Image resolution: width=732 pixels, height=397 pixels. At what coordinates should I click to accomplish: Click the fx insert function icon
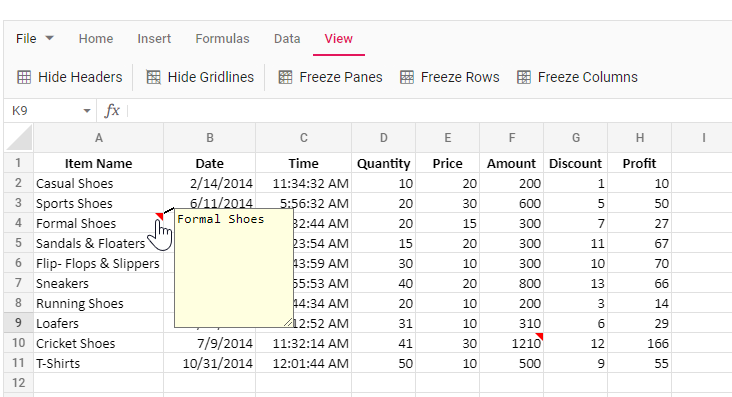pyautogui.click(x=112, y=111)
